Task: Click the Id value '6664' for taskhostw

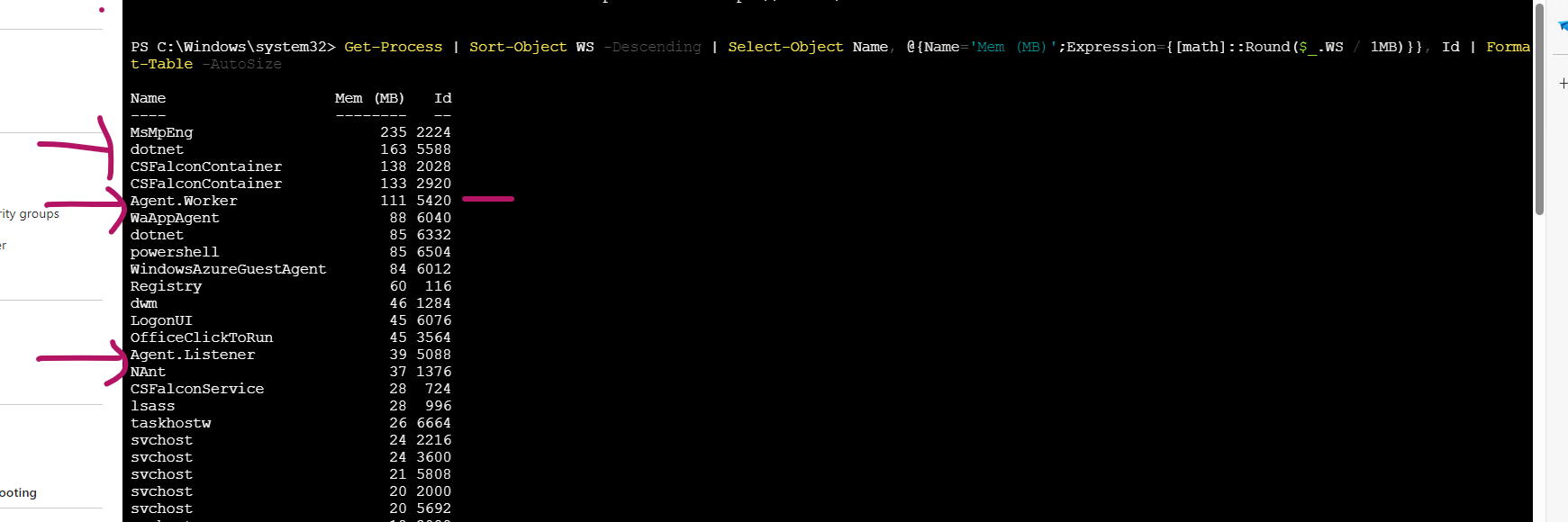Action: (x=433, y=423)
